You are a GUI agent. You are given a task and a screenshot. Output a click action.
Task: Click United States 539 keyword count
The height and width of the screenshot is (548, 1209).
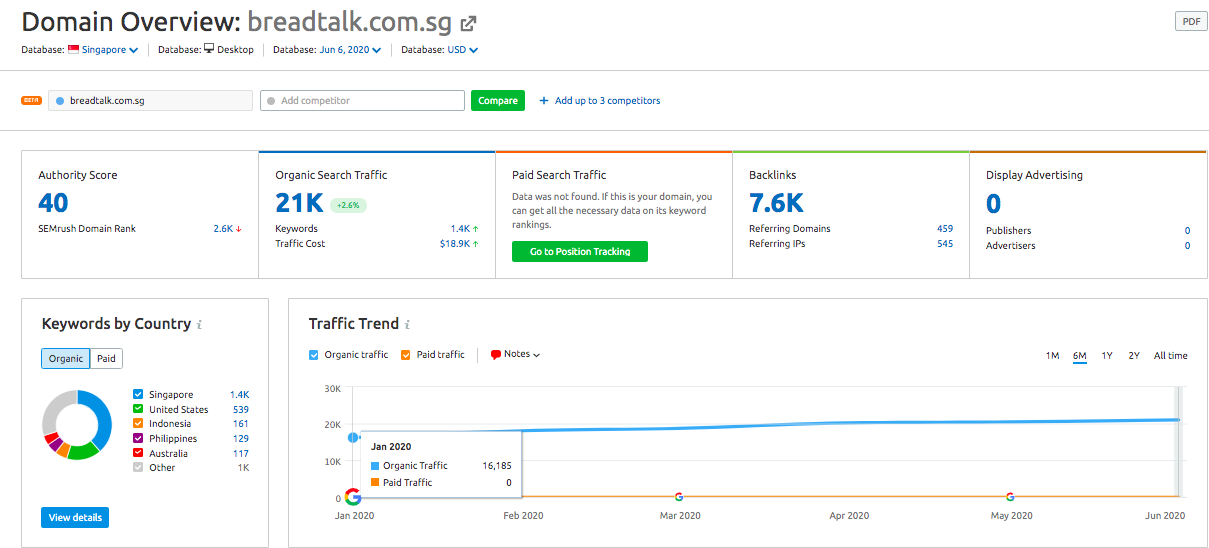241,409
